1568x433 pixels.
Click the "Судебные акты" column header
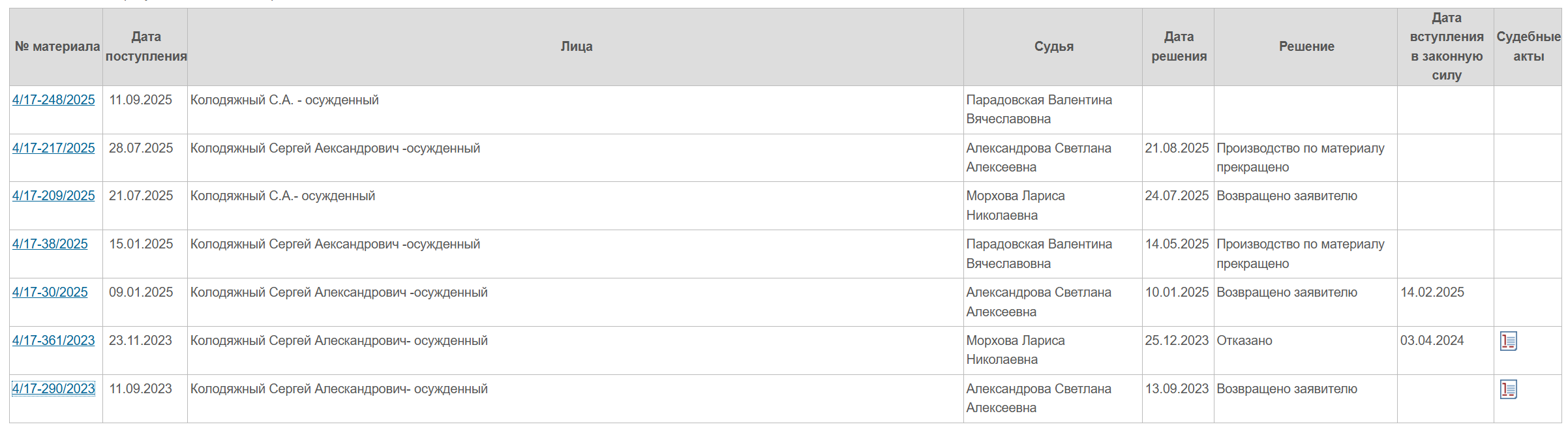1528,46
